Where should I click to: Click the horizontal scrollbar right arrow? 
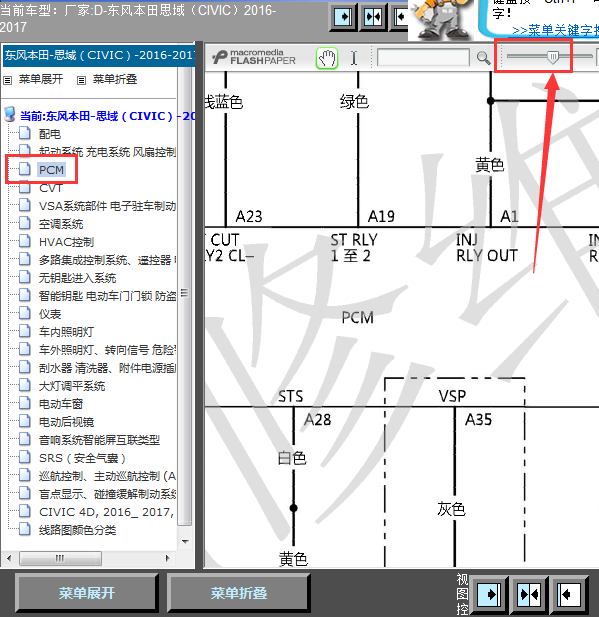pyautogui.click(x=167, y=558)
